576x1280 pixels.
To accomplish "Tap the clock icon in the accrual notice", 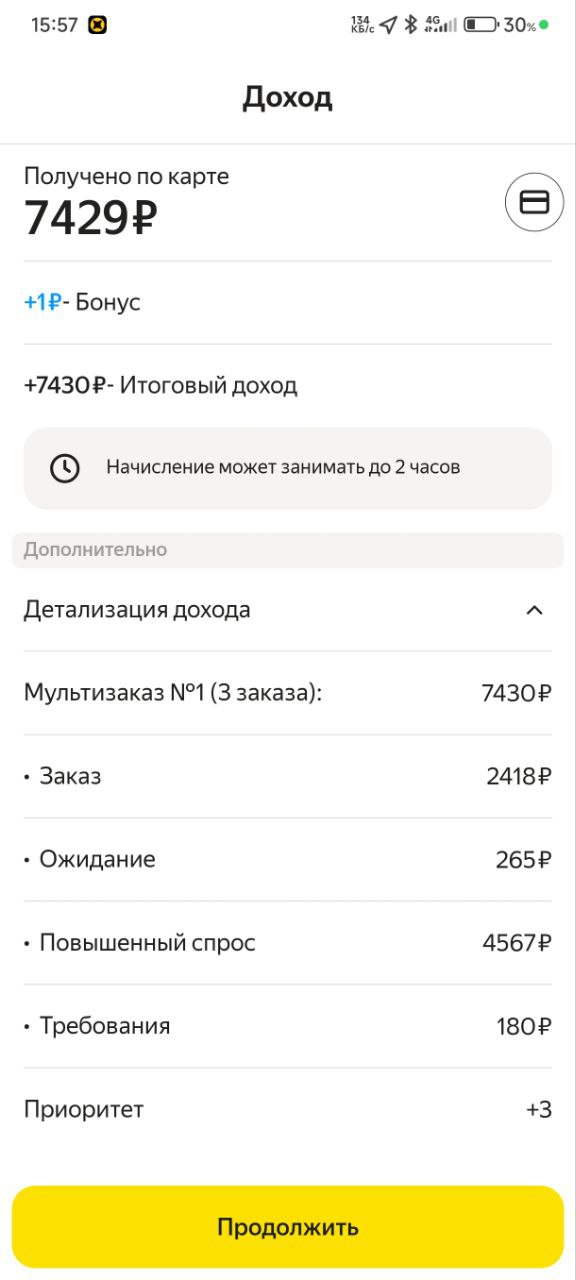I will point(66,466).
